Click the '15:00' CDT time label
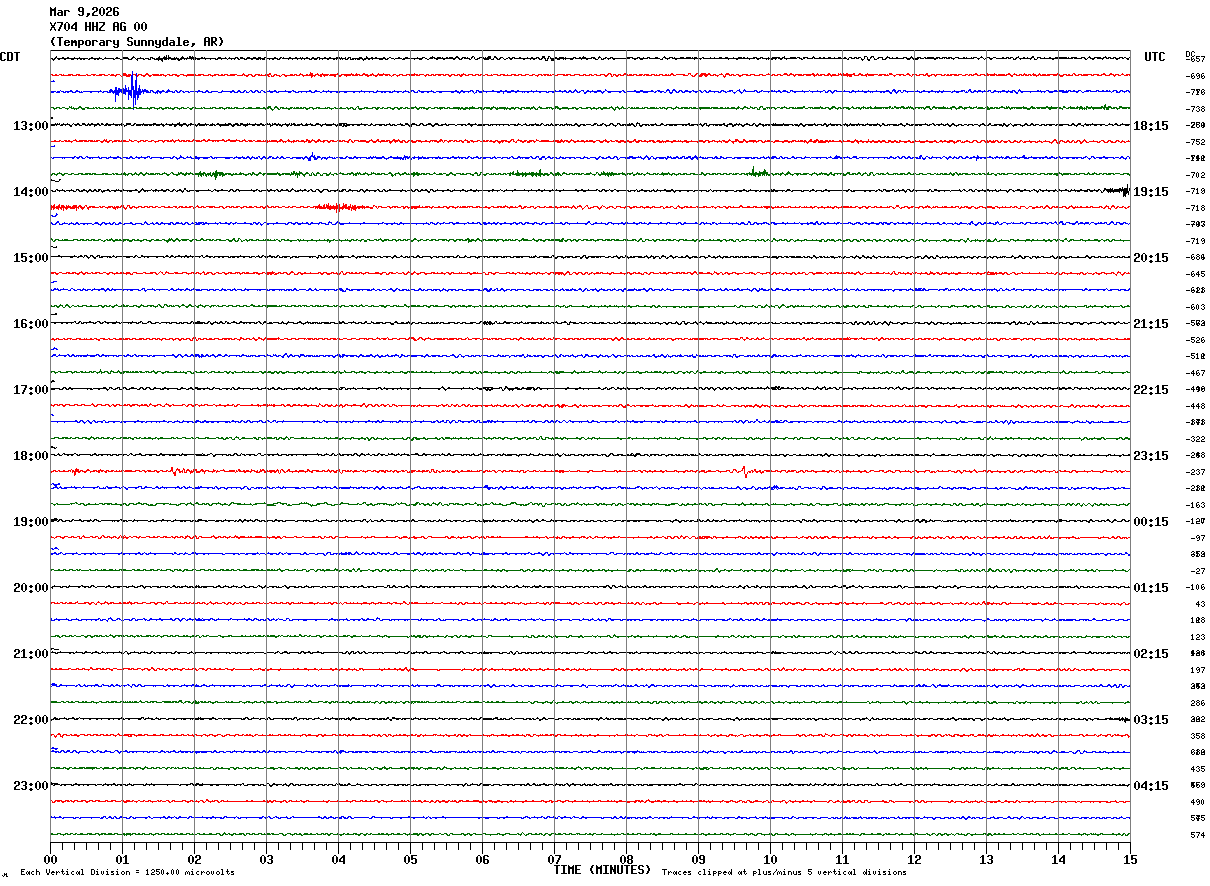 pos(30,258)
